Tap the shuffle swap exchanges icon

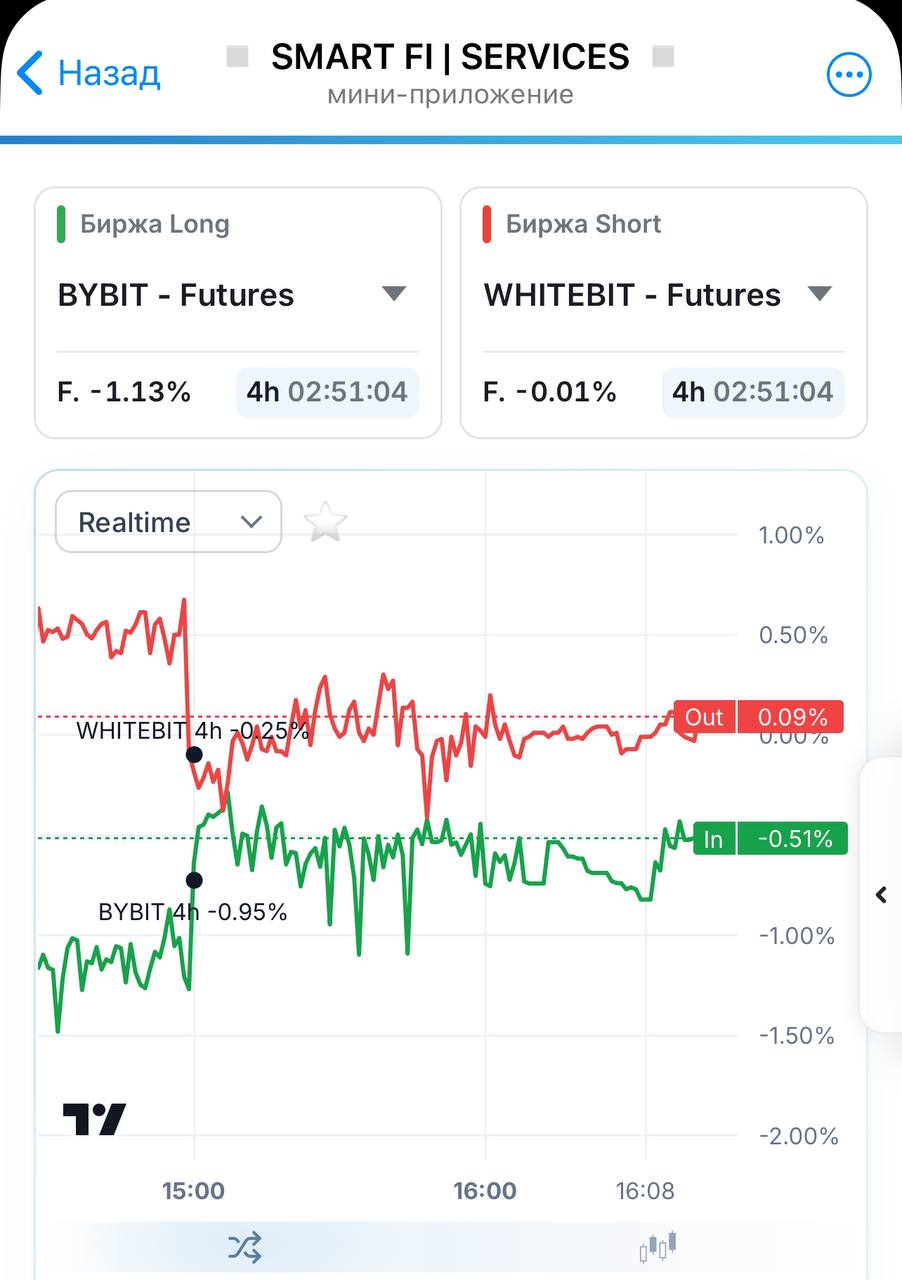pyautogui.click(x=245, y=1247)
